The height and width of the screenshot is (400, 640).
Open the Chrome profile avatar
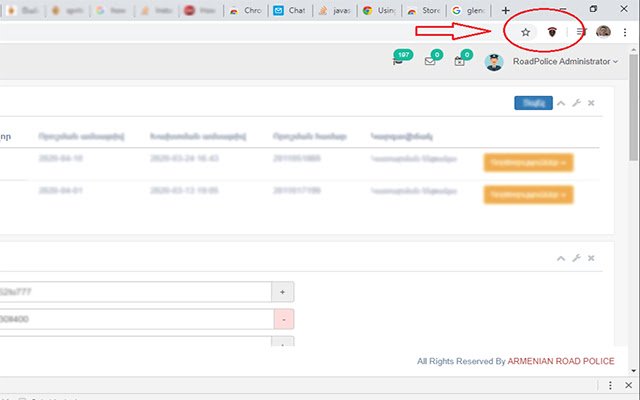point(603,31)
